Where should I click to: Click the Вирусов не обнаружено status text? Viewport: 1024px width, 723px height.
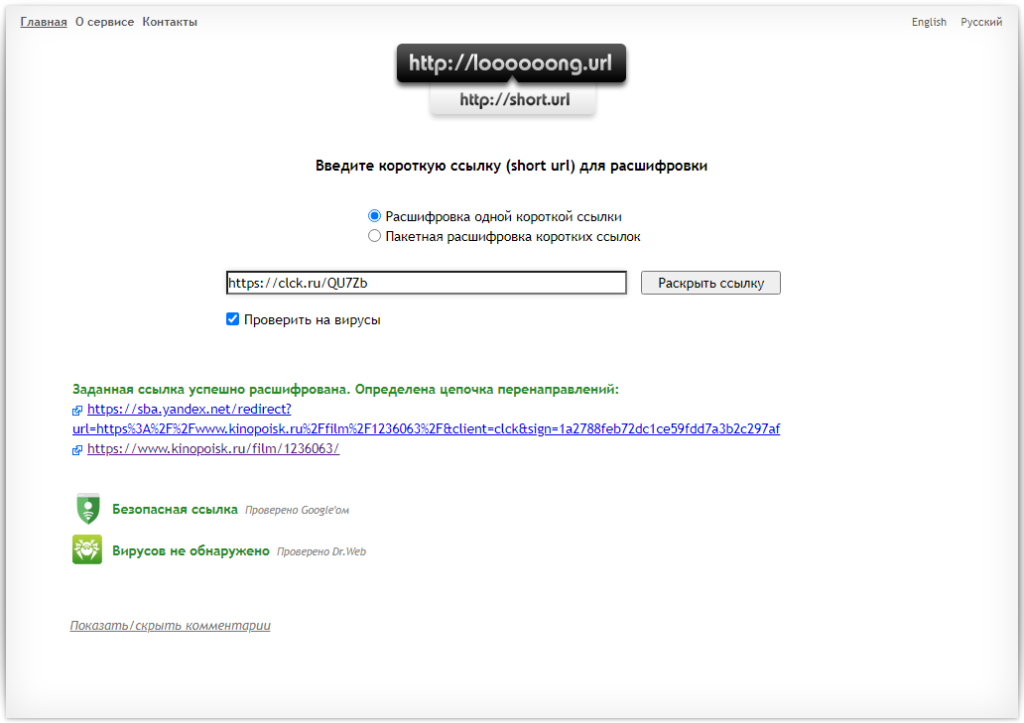click(191, 551)
